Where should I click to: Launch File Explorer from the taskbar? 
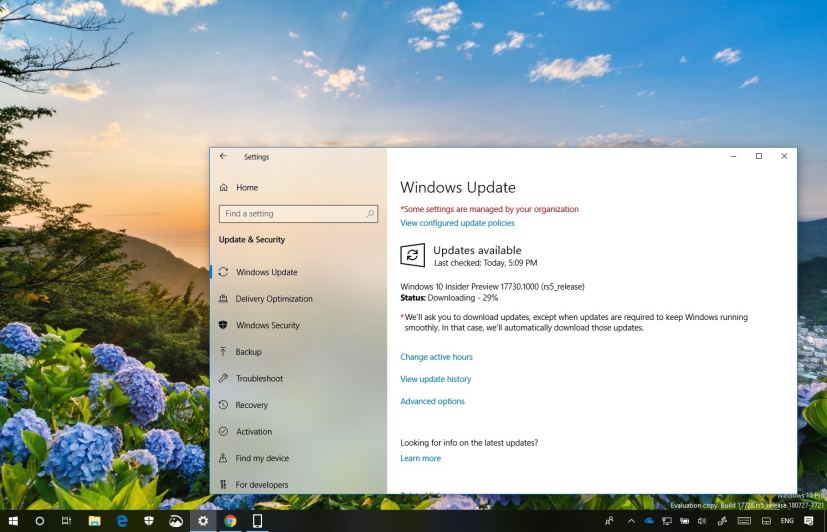[94, 521]
